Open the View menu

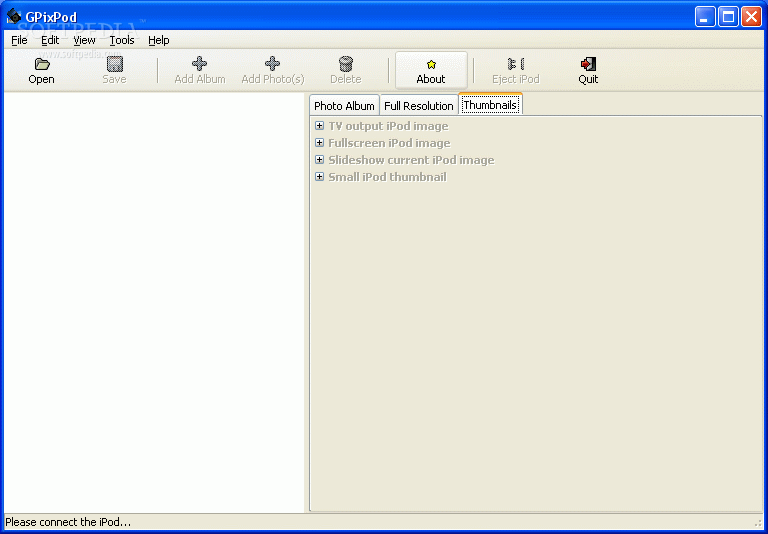[84, 40]
